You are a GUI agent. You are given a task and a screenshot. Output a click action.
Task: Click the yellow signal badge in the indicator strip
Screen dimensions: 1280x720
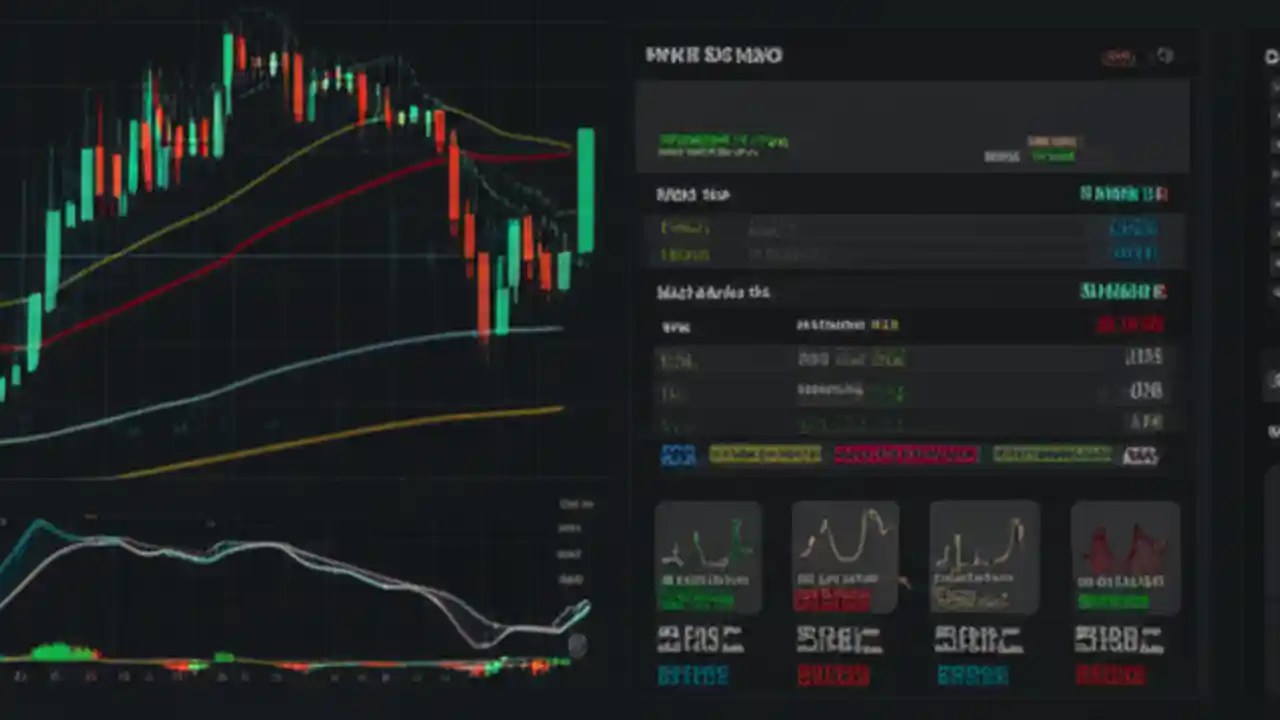point(765,455)
